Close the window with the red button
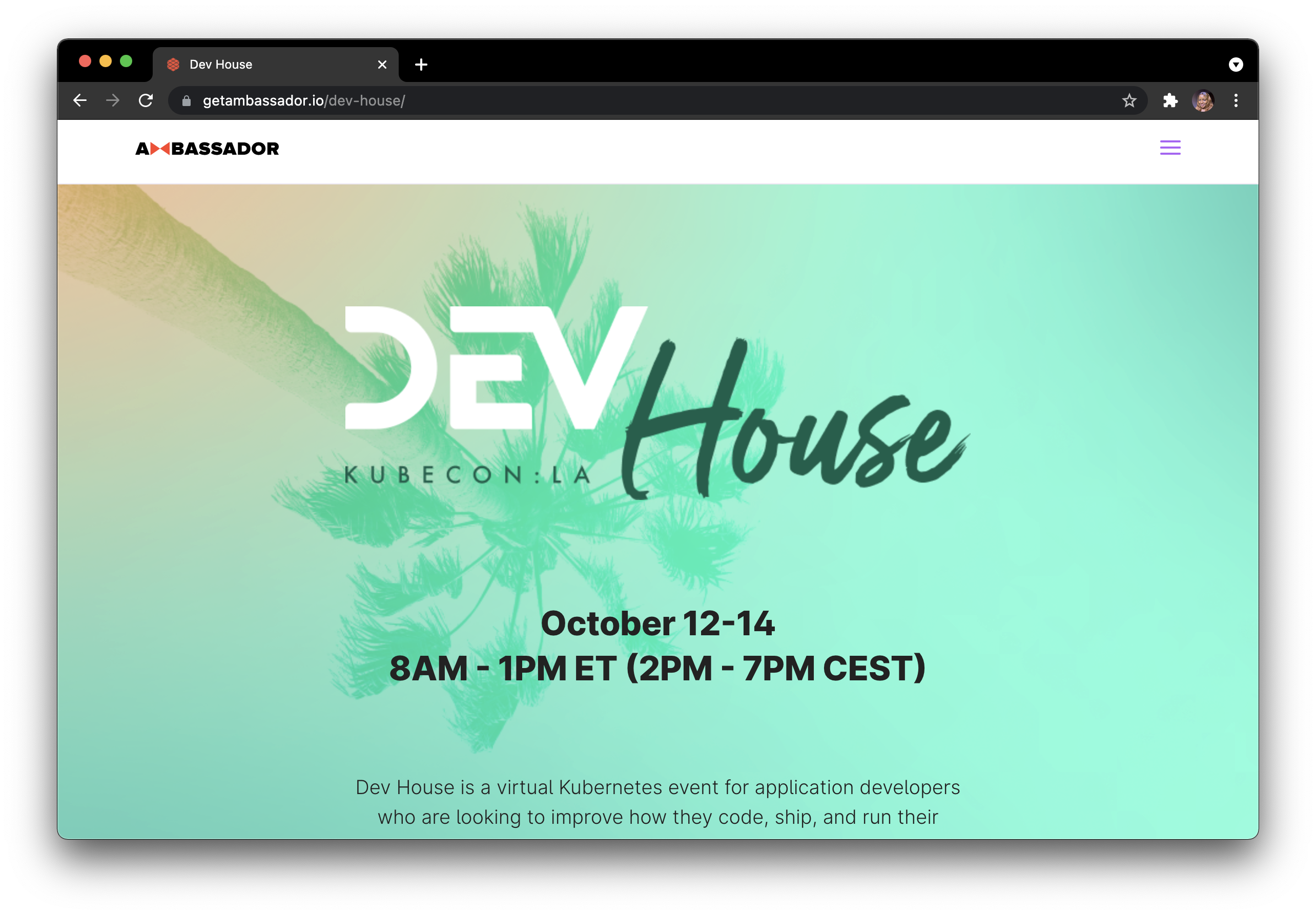This screenshot has width=1316, height=915. click(x=85, y=61)
